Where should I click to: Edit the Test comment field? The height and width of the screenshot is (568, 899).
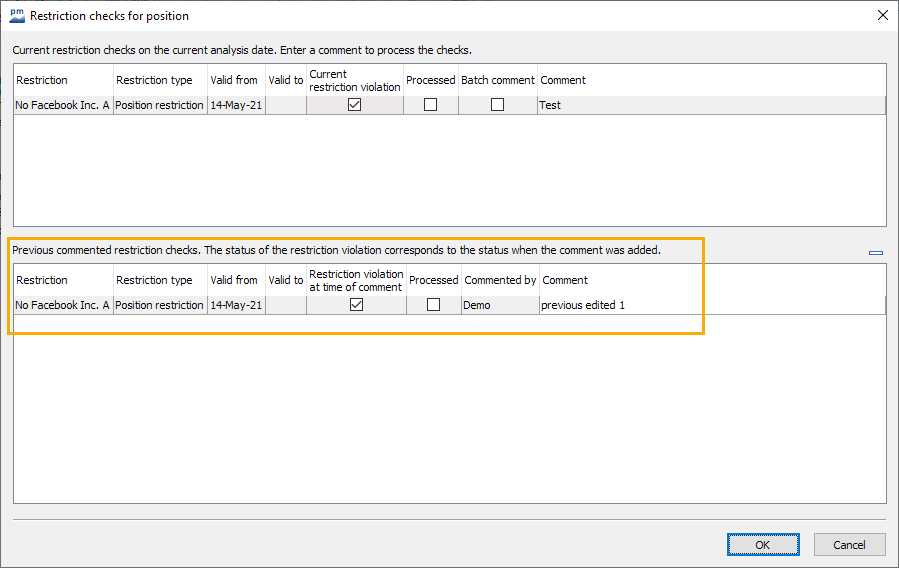pos(710,105)
